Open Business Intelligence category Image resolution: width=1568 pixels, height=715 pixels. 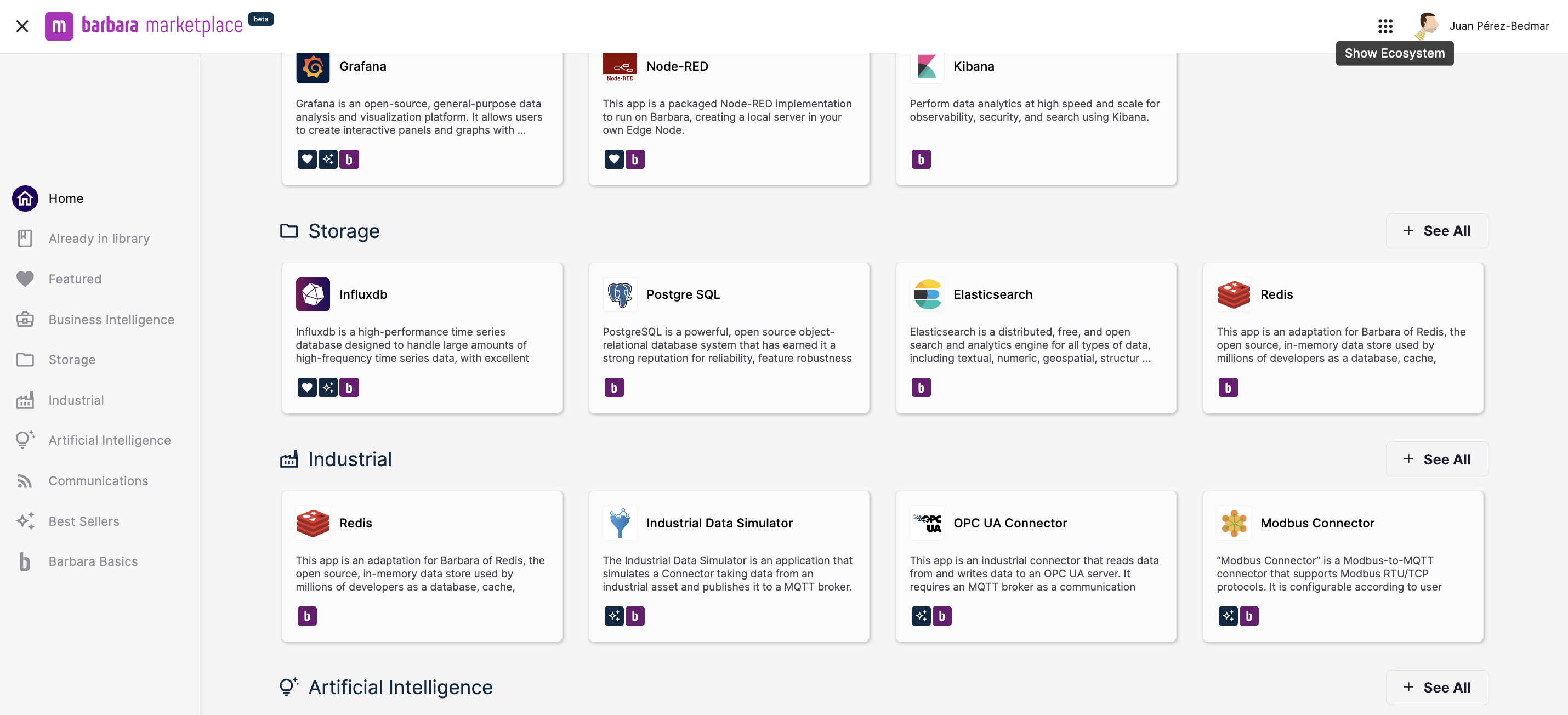111,320
